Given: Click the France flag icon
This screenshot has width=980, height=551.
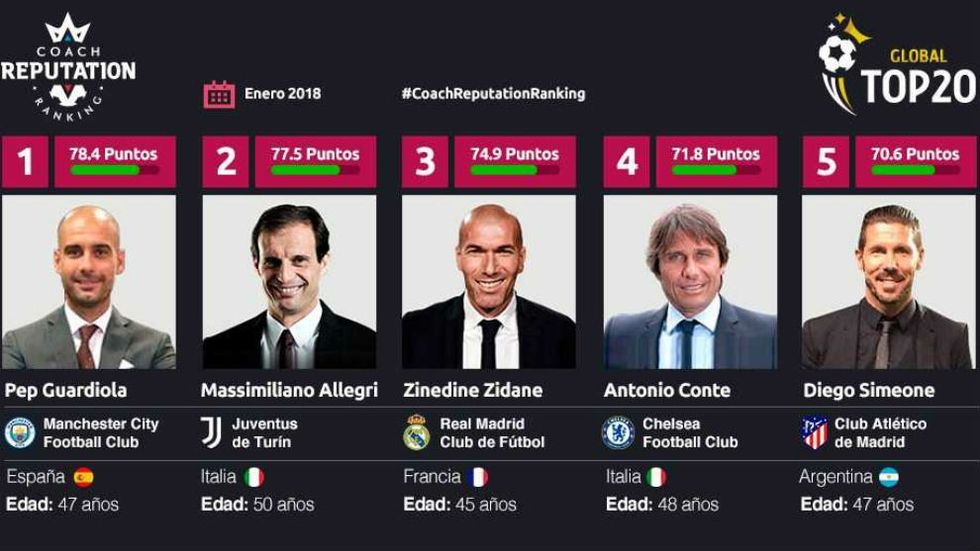Looking at the screenshot, I should (x=477, y=477).
